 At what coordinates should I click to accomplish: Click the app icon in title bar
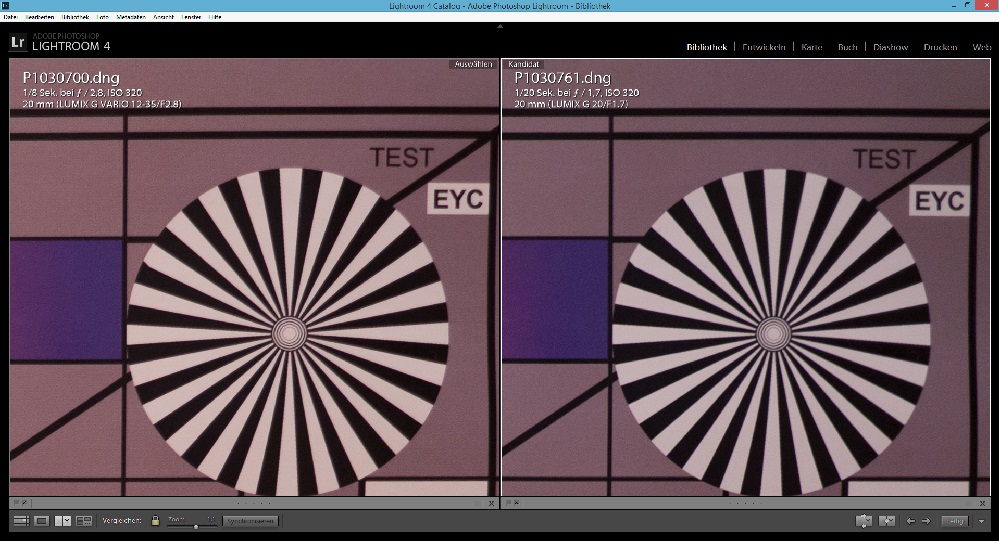[x=5, y=5]
